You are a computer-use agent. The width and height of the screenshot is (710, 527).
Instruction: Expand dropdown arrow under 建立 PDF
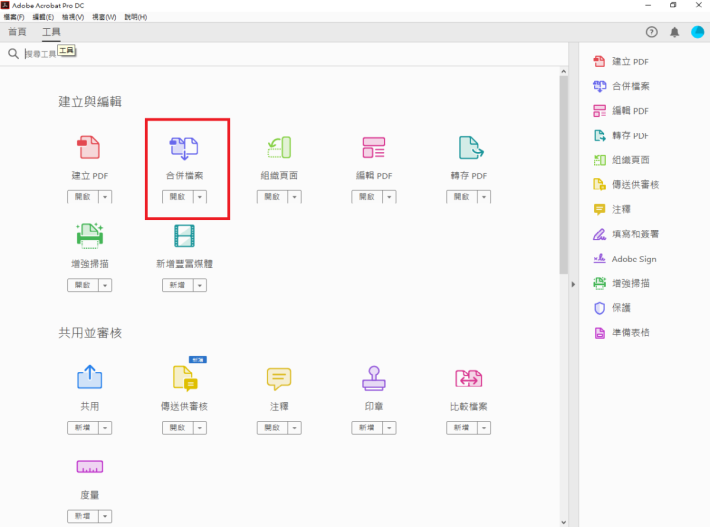105,197
